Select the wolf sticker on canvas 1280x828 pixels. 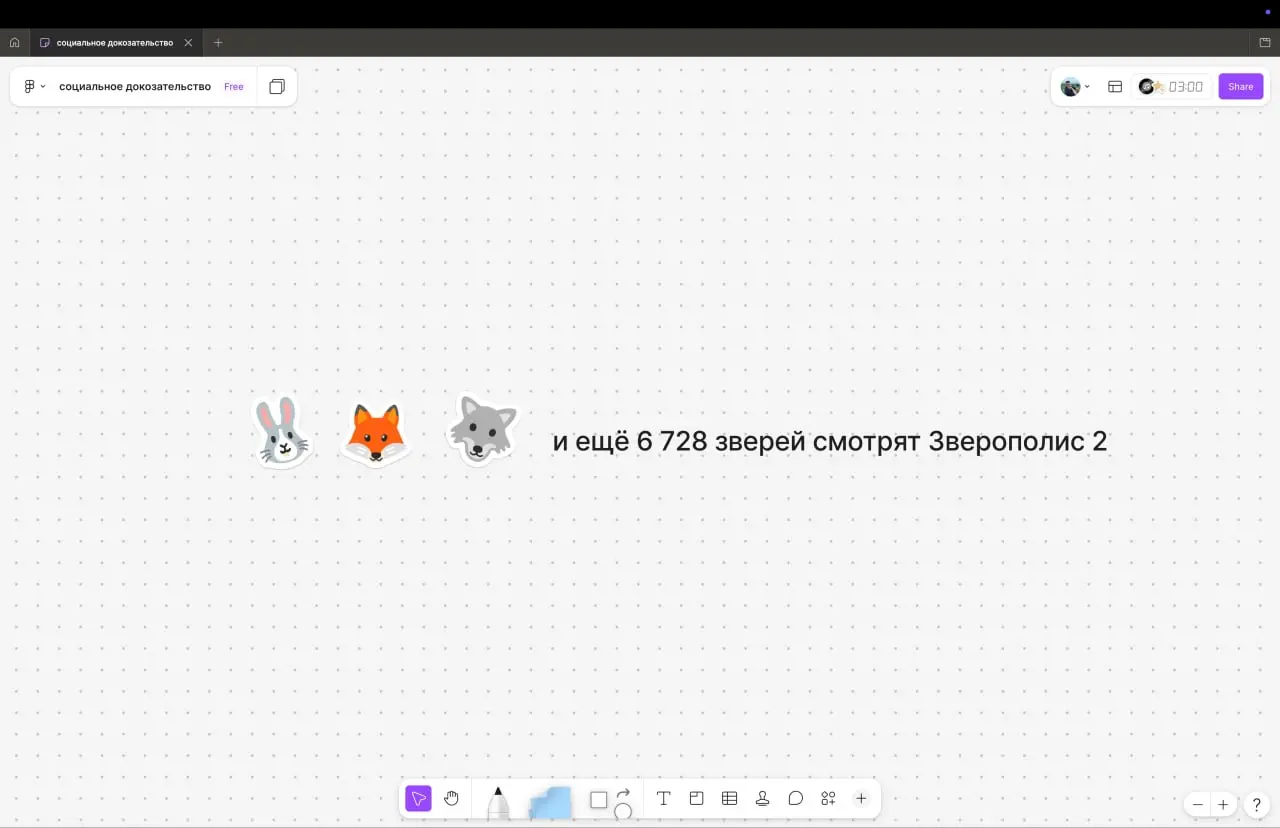pyautogui.click(x=483, y=430)
